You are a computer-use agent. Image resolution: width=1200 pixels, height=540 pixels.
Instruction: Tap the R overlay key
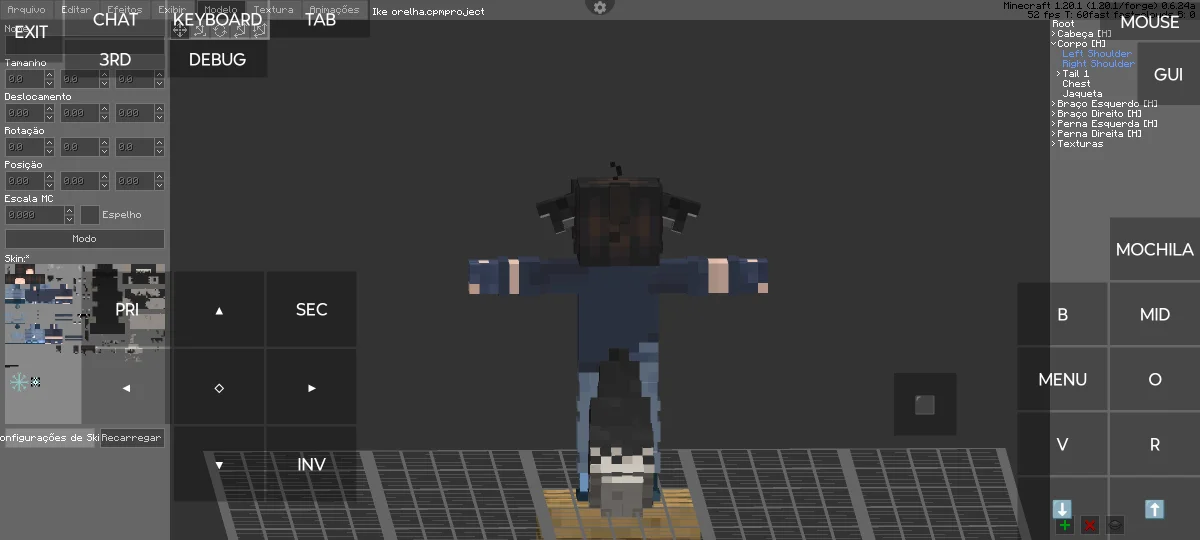click(x=1155, y=445)
